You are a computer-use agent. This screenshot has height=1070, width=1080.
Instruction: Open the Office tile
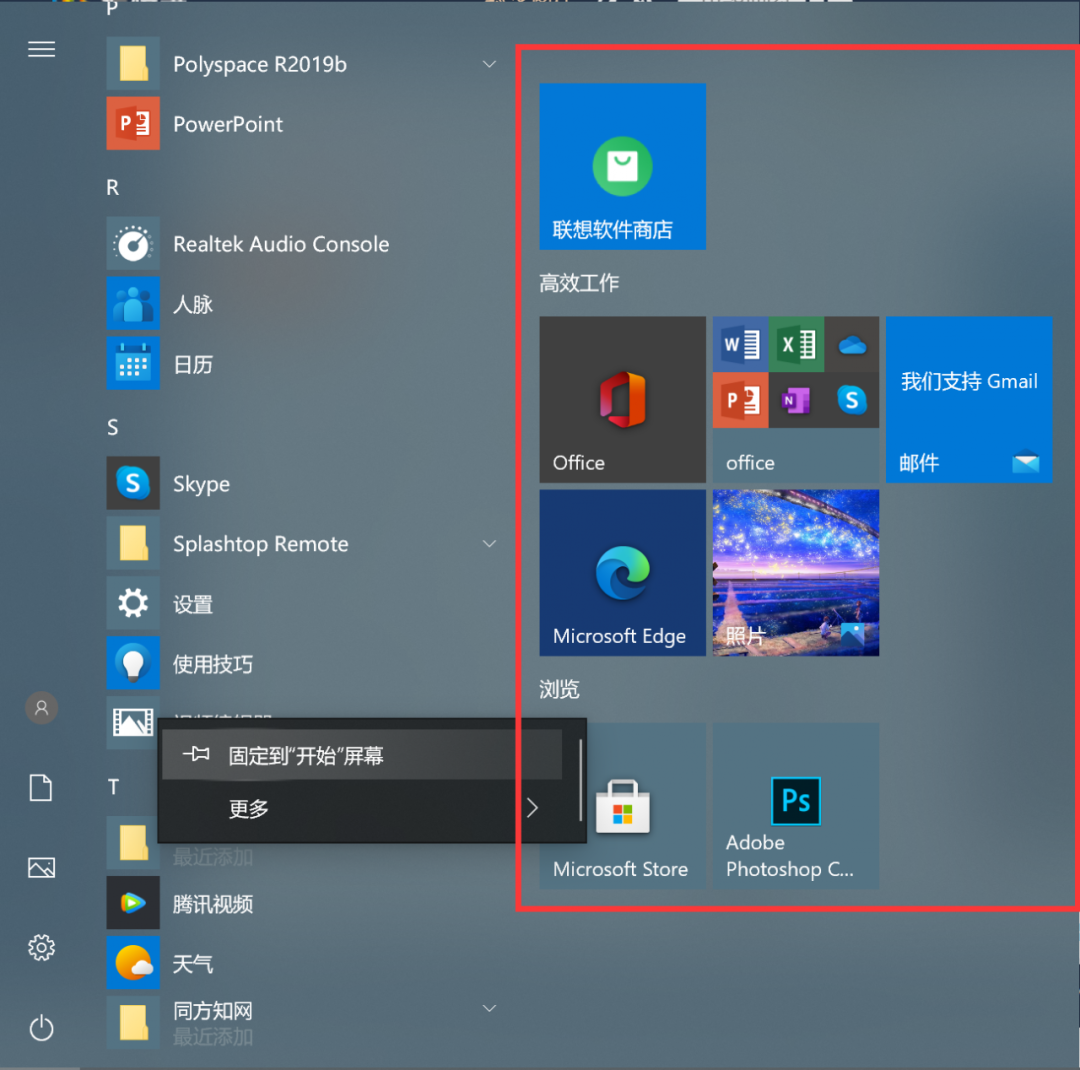tap(623, 400)
